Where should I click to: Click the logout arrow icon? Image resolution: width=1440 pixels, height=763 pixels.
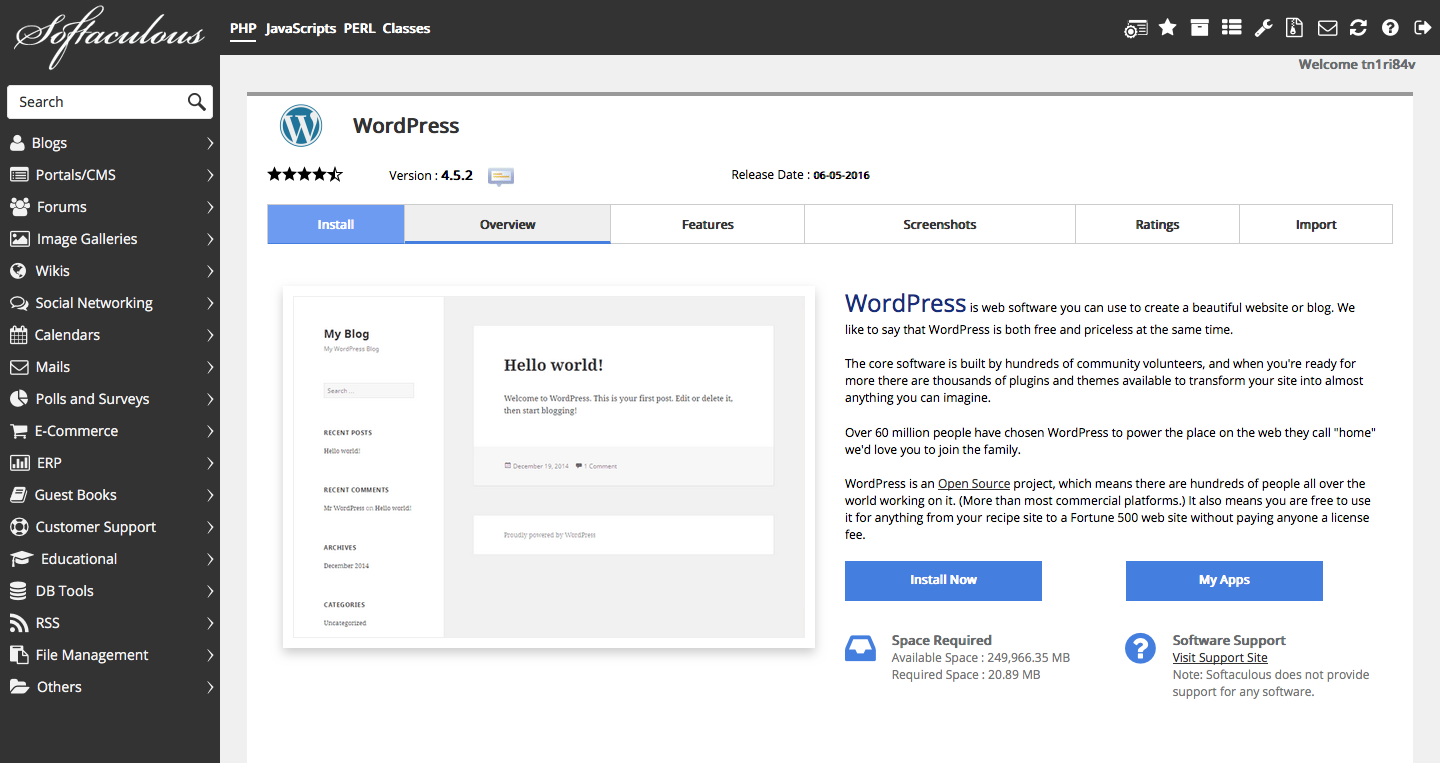click(x=1422, y=28)
